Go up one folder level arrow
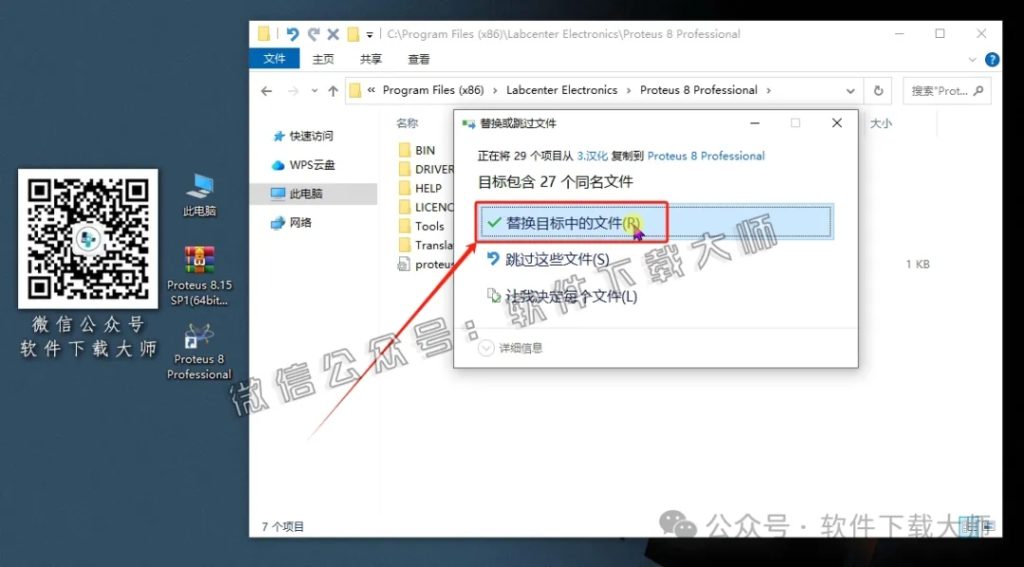Image resolution: width=1024 pixels, height=567 pixels. (x=333, y=91)
